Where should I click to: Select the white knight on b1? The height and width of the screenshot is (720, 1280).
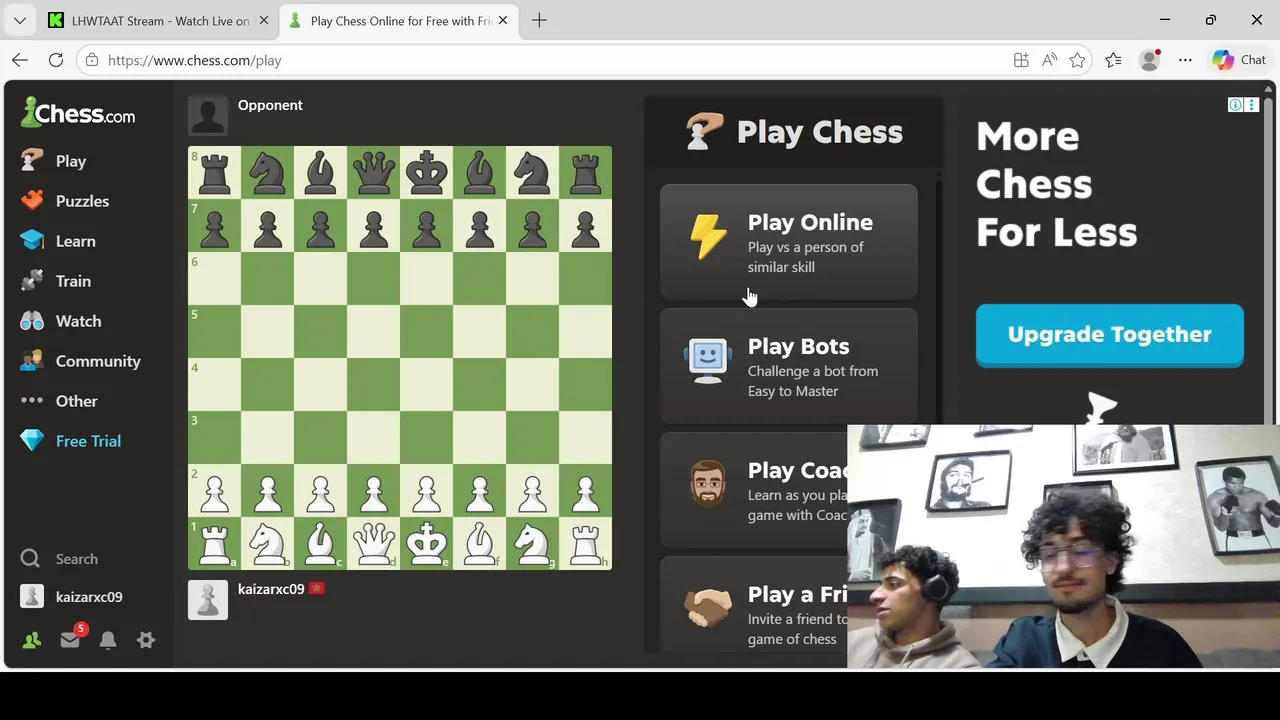click(x=267, y=543)
